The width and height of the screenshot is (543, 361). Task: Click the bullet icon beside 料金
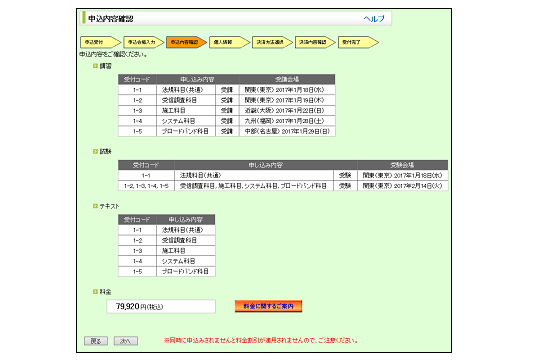(x=95, y=292)
